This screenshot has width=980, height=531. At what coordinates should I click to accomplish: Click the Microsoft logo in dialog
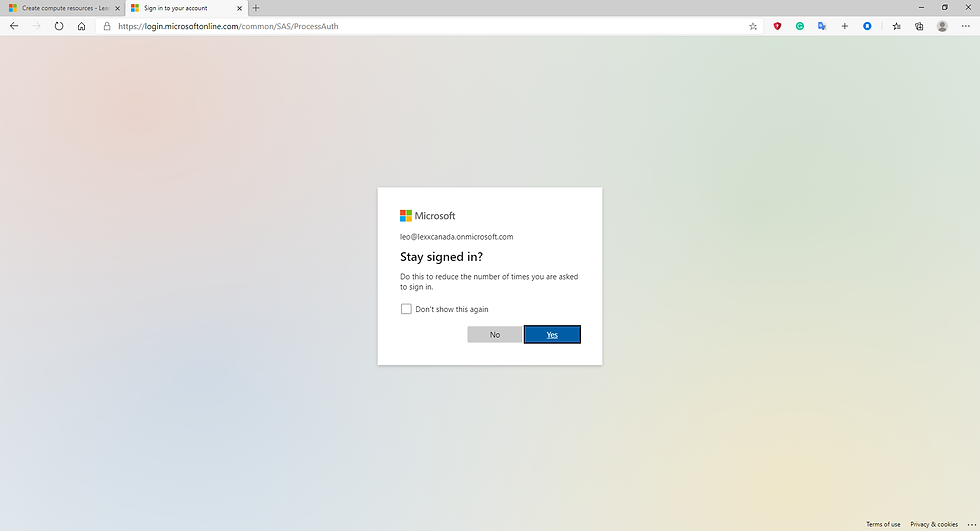(x=428, y=216)
